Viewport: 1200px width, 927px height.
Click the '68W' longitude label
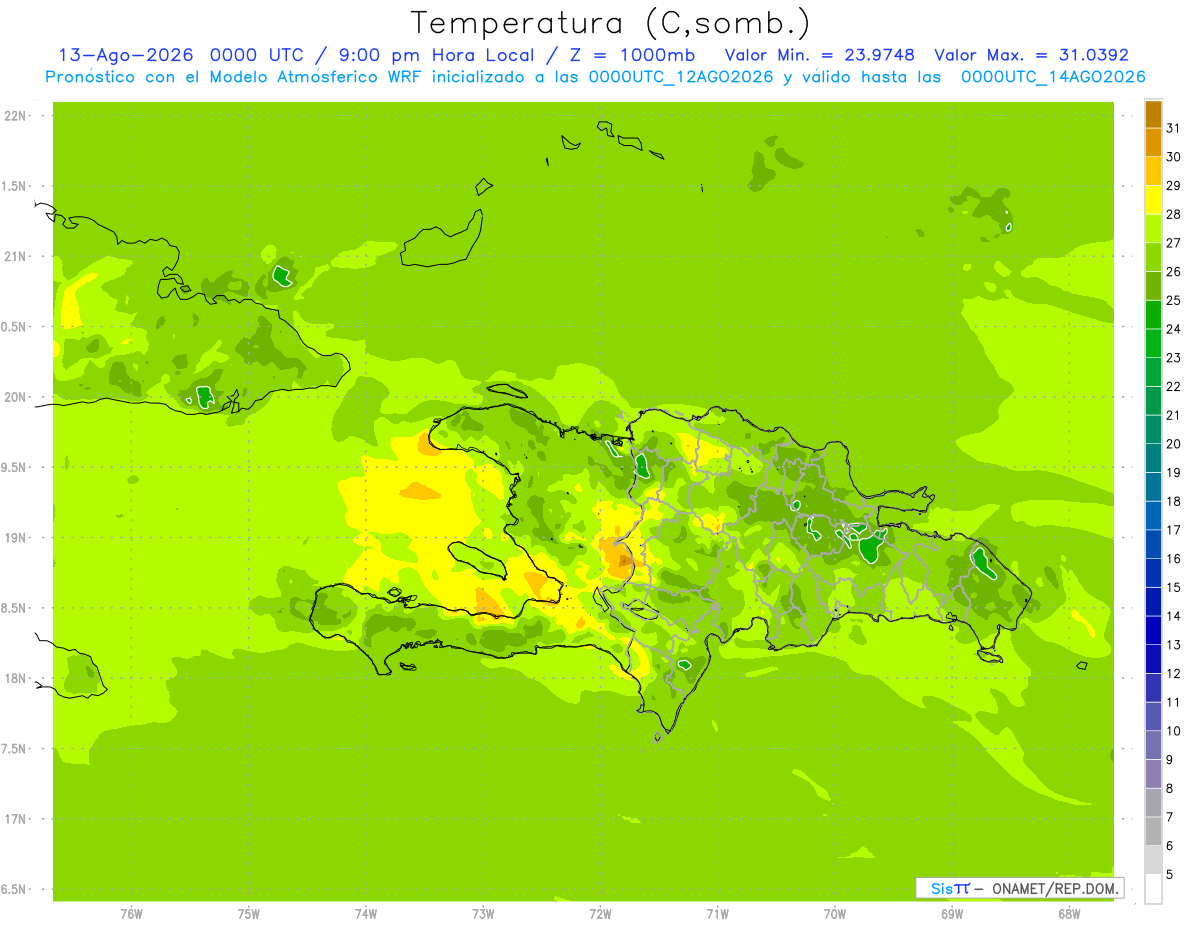(x=1069, y=914)
